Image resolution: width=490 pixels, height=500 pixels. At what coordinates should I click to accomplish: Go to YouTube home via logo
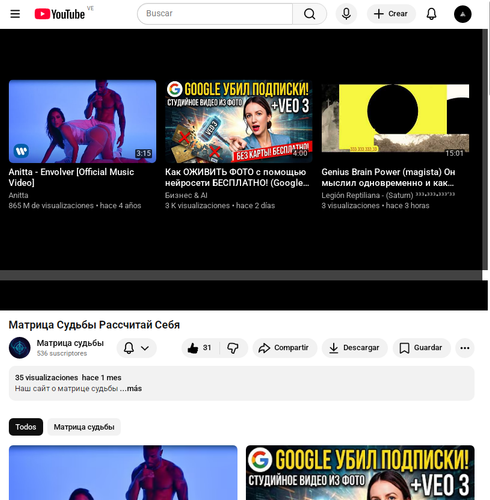[x=60, y=14]
